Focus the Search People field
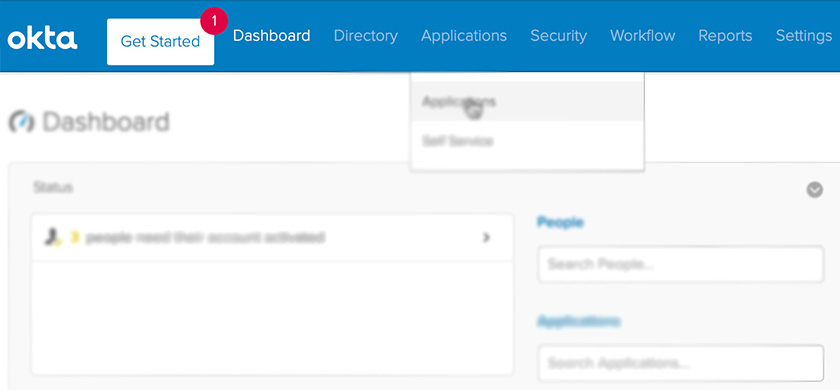Screen dimensions: 840x390 [x=680, y=264]
